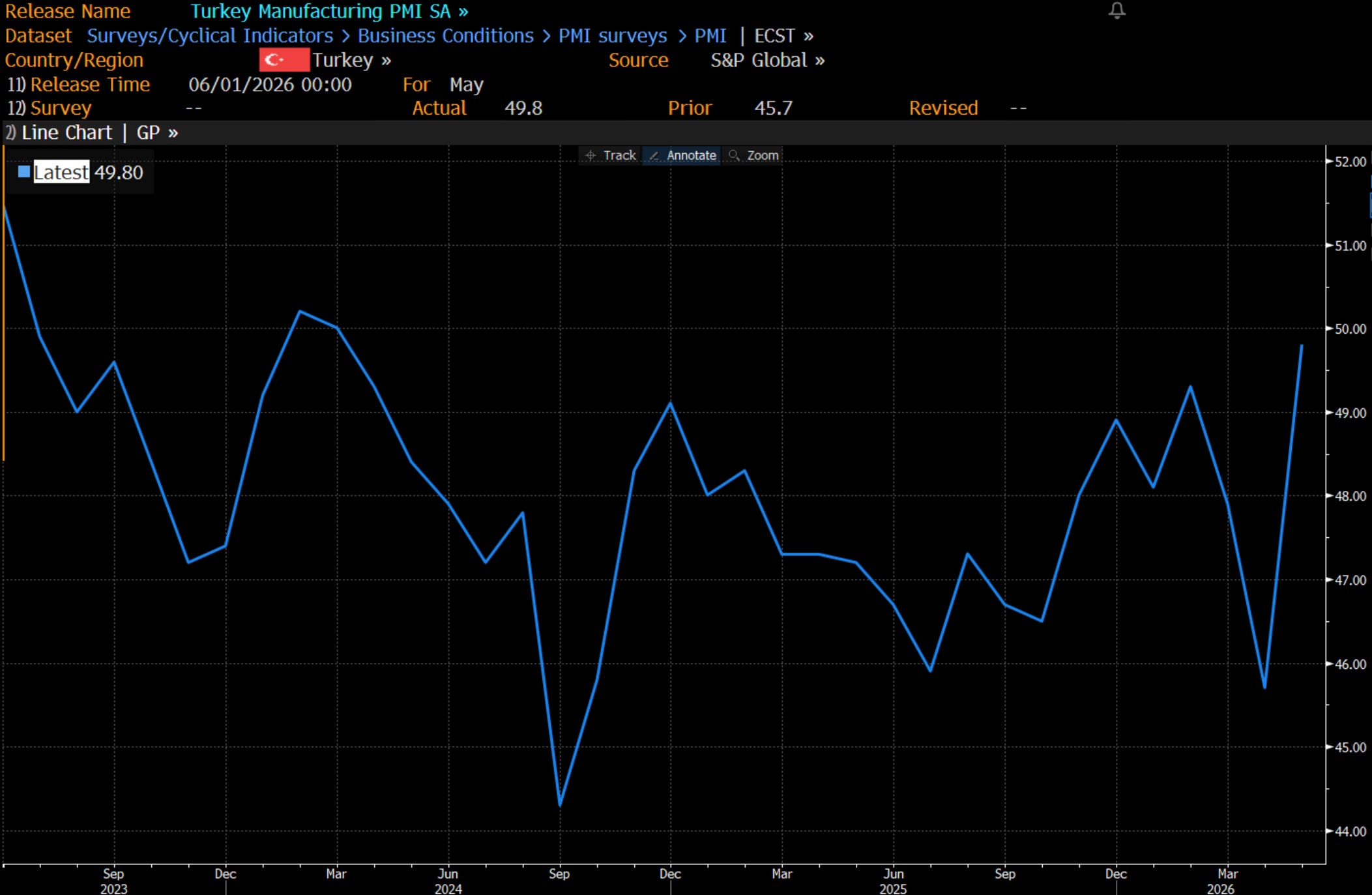Screen dimensions: 1372x895
Task: Click the Survey field label
Action: [61, 108]
